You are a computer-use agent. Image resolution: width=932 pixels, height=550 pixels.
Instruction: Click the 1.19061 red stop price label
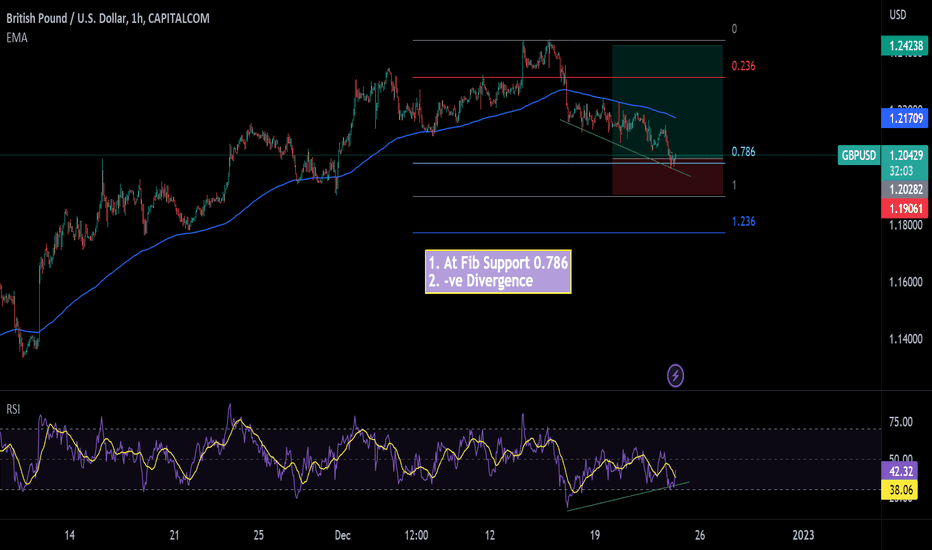tap(904, 209)
